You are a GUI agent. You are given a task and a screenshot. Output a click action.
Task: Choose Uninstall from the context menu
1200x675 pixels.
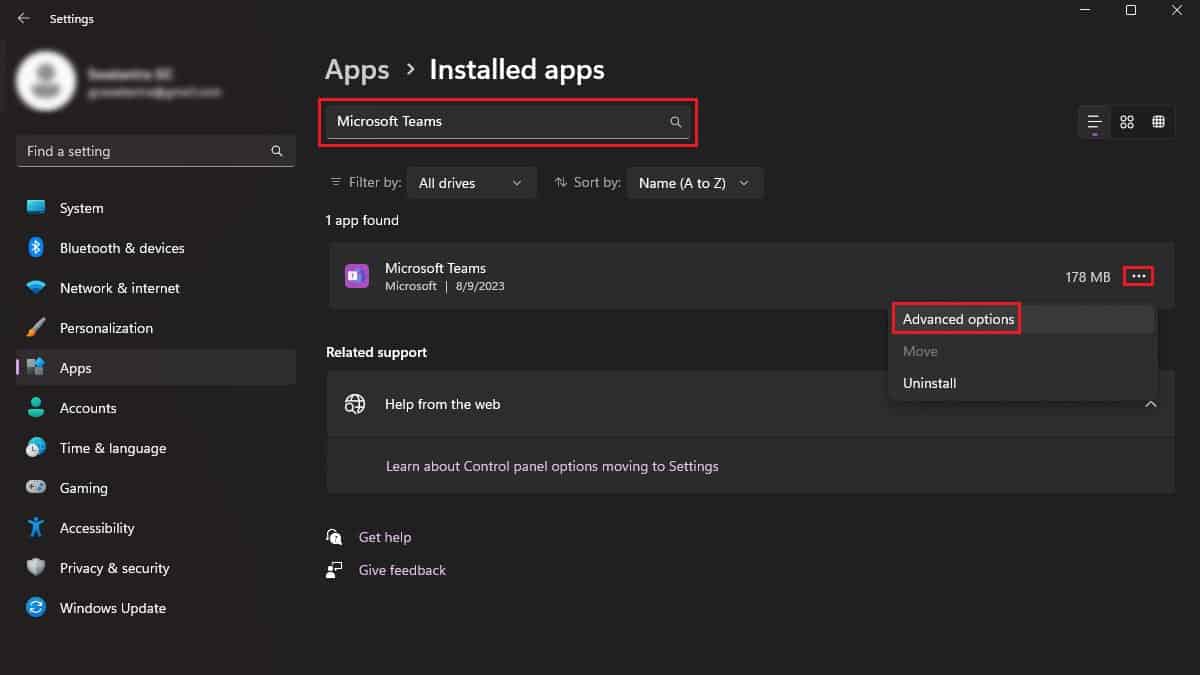[929, 383]
